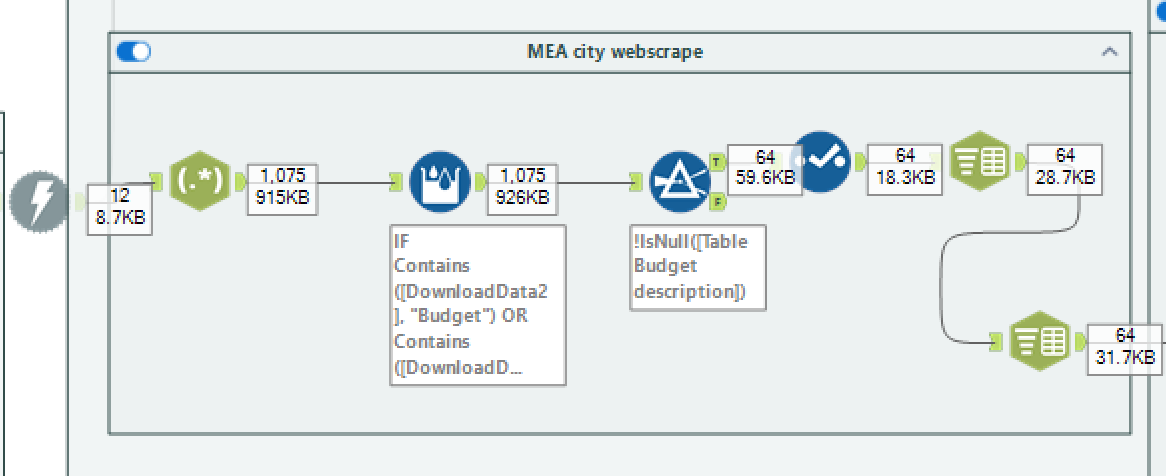The width and height of the screenshot is (1166, 476).
Task: Click the 12 records 8.7KB data label
Action: (x=120, y=210)
